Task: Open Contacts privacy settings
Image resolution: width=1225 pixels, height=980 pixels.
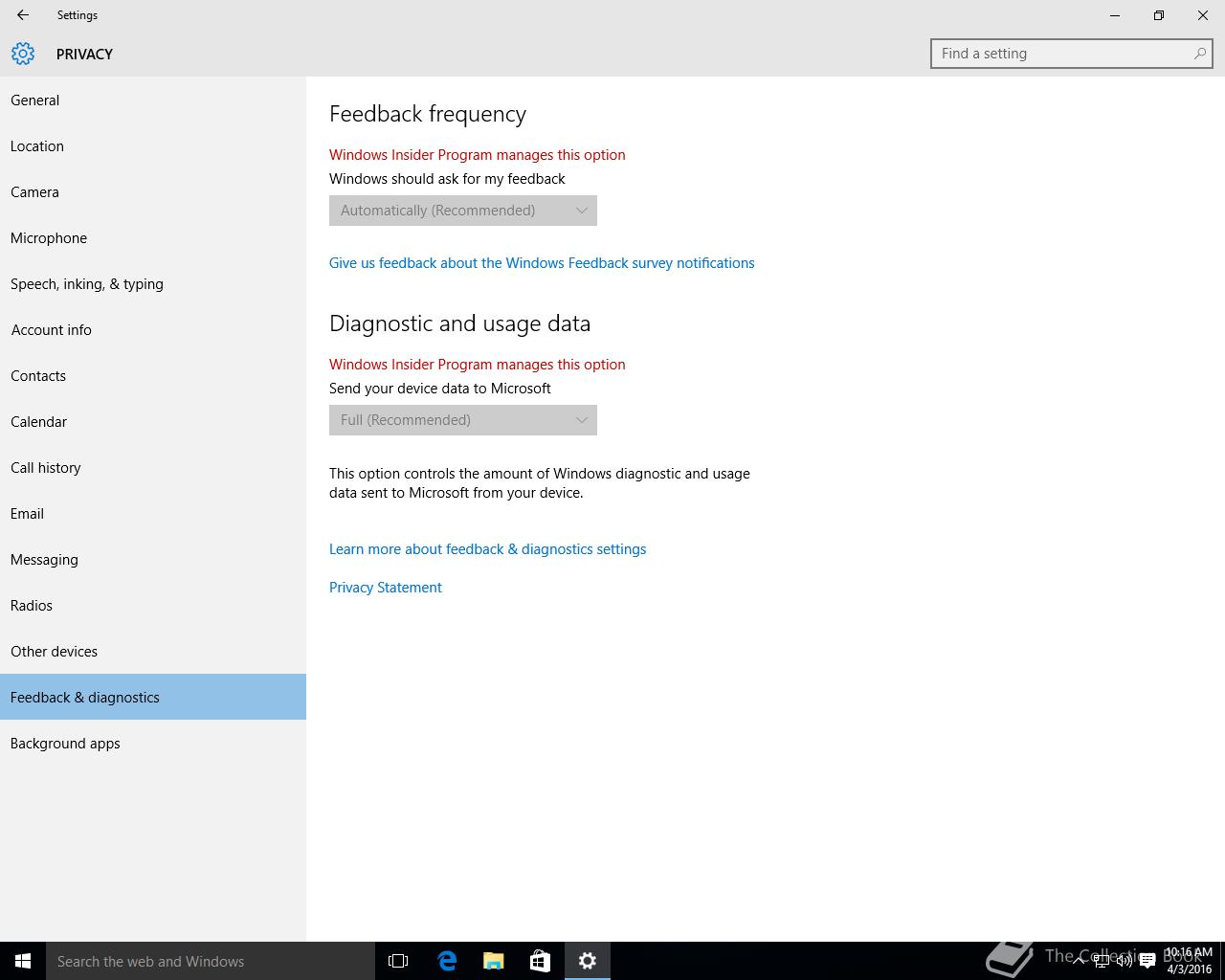Action: (x=153, y=376)
